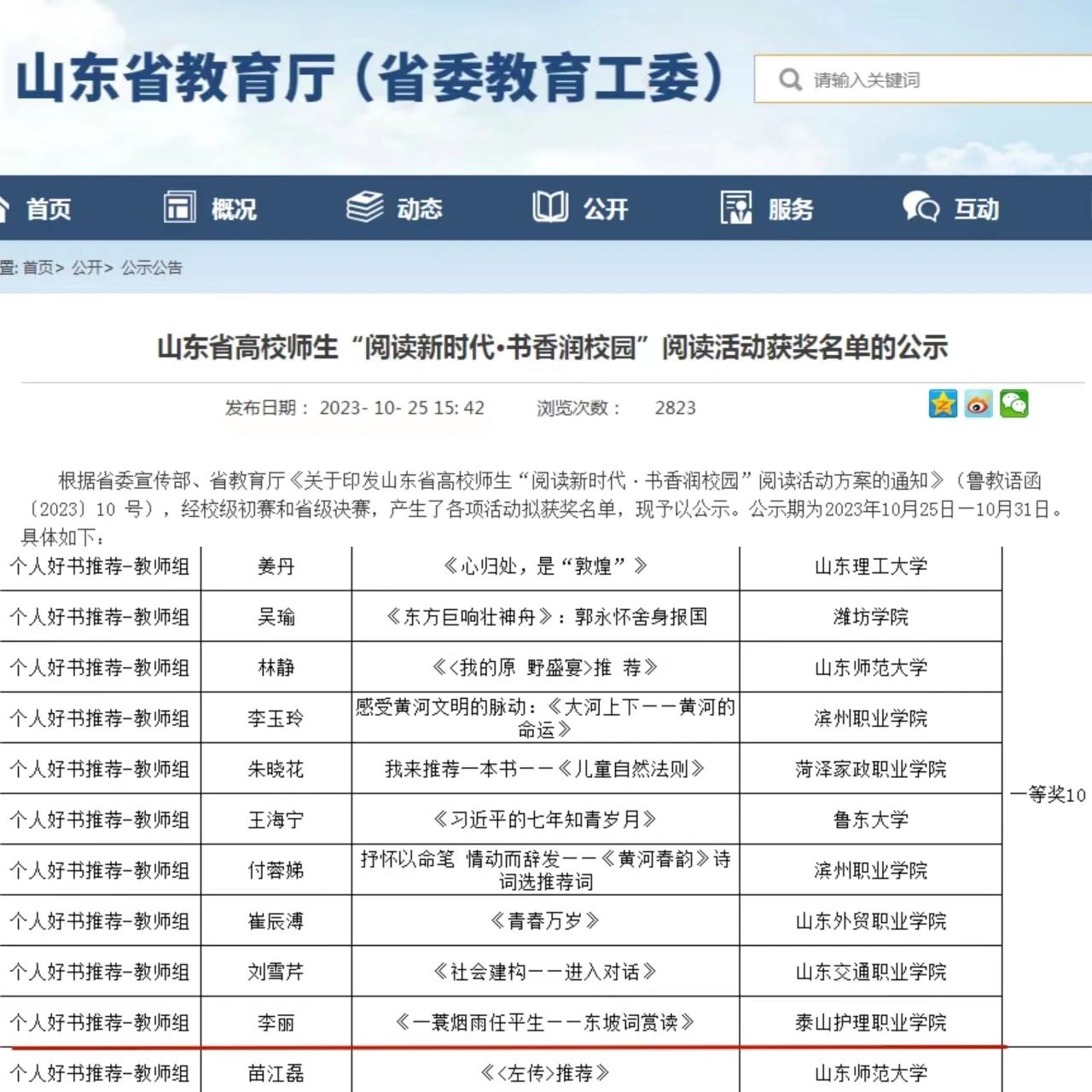Click the 概况 folder-style icon
Image resolution: width=1092 pixels, height=1092 pixels.
point(179,206)
